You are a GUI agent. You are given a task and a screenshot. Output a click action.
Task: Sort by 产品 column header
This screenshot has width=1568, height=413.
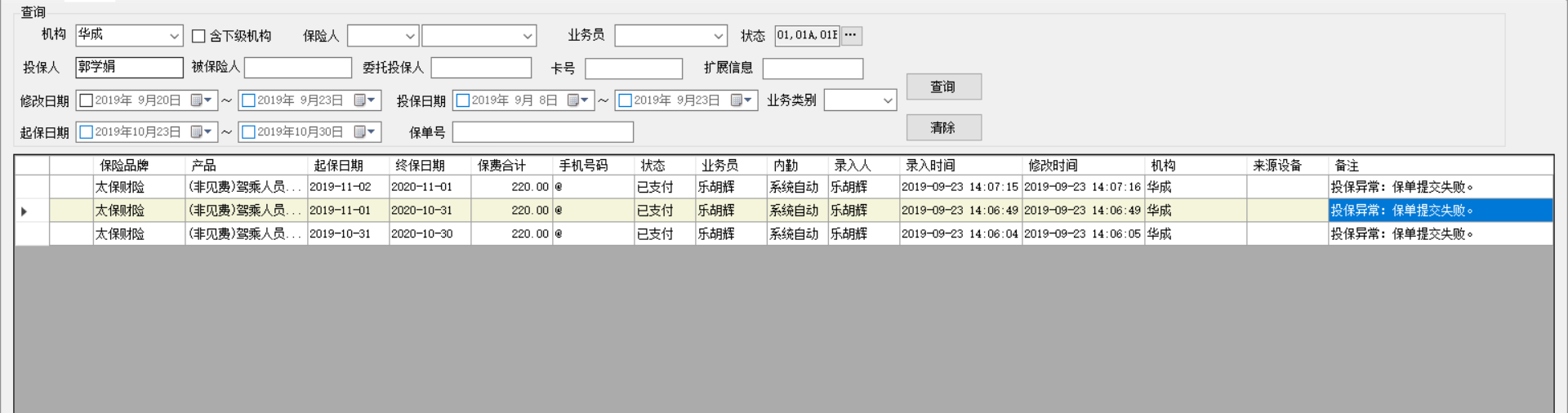246,166
